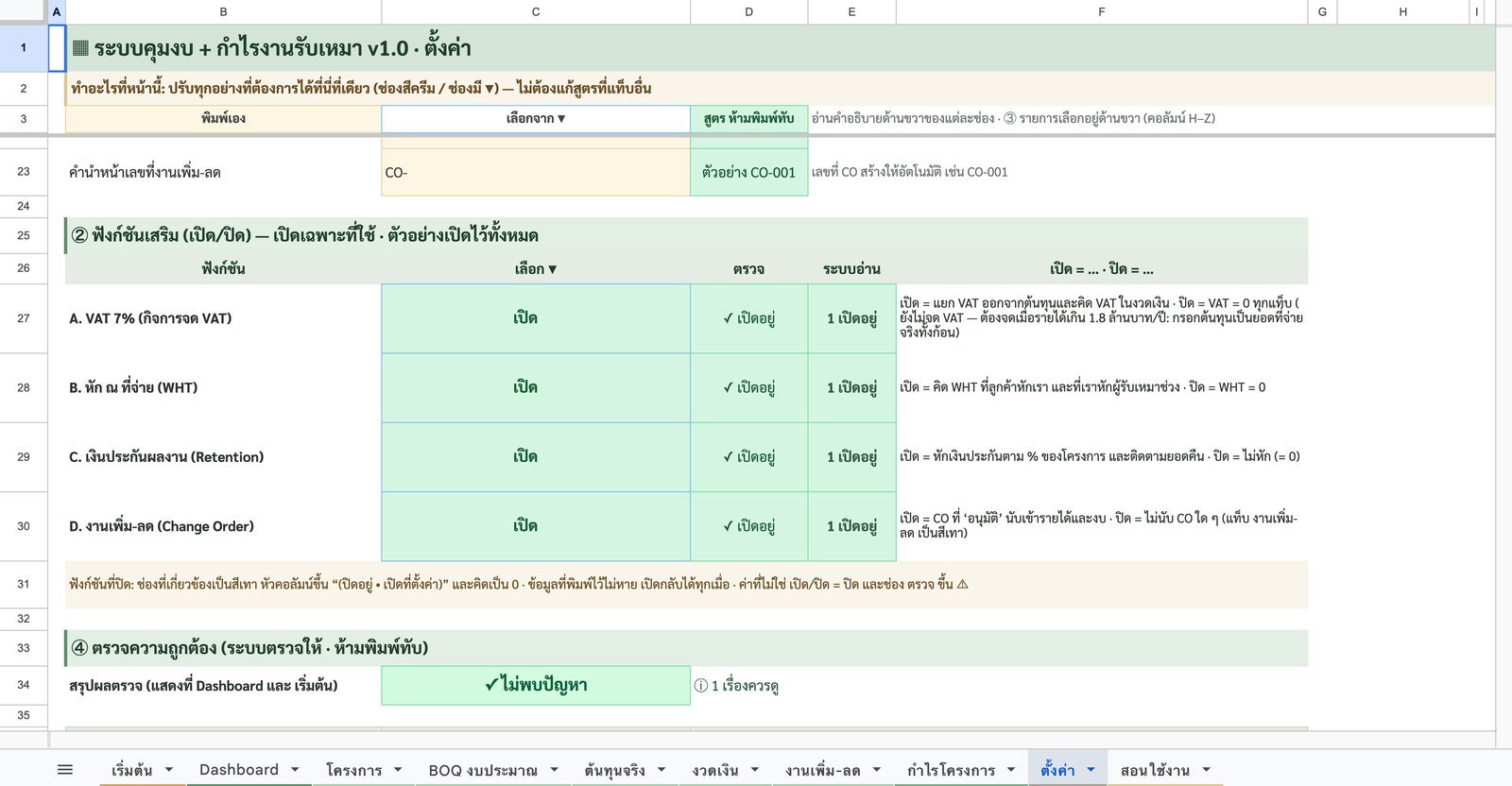Go to the งวดเงิน sheet tab

click(715, 770)
